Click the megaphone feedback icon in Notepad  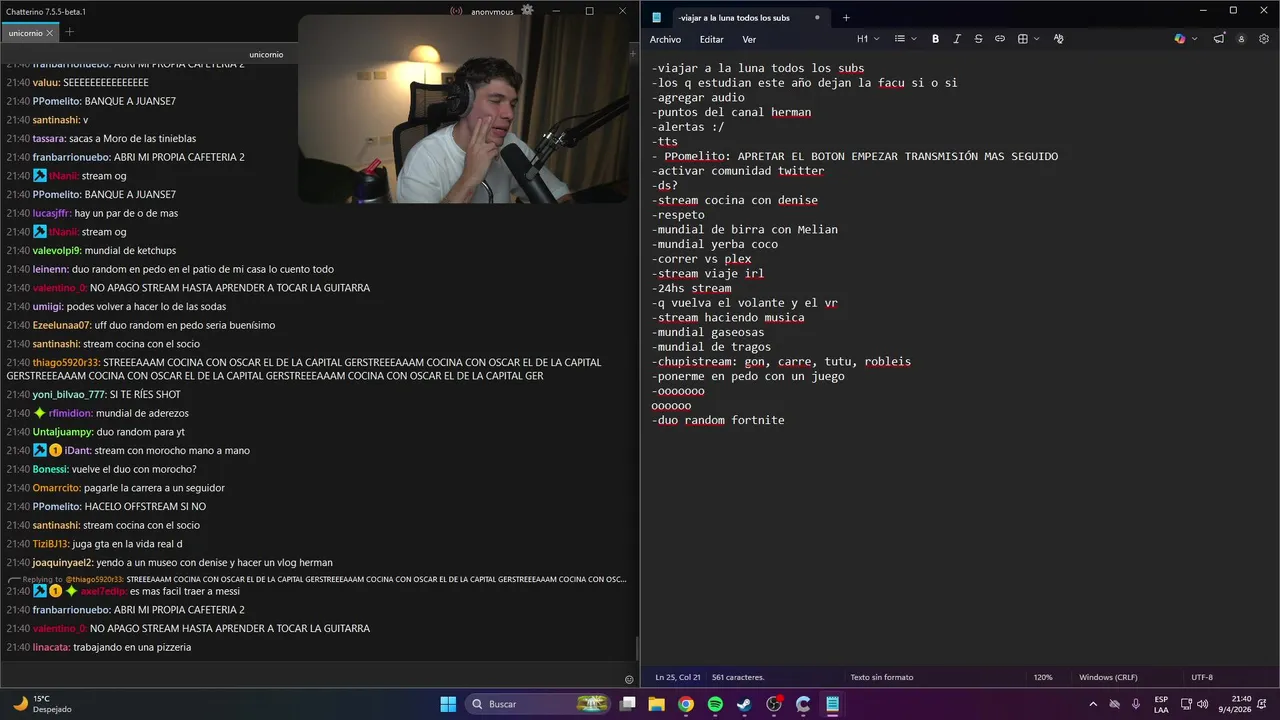[x=1219, y=39]
